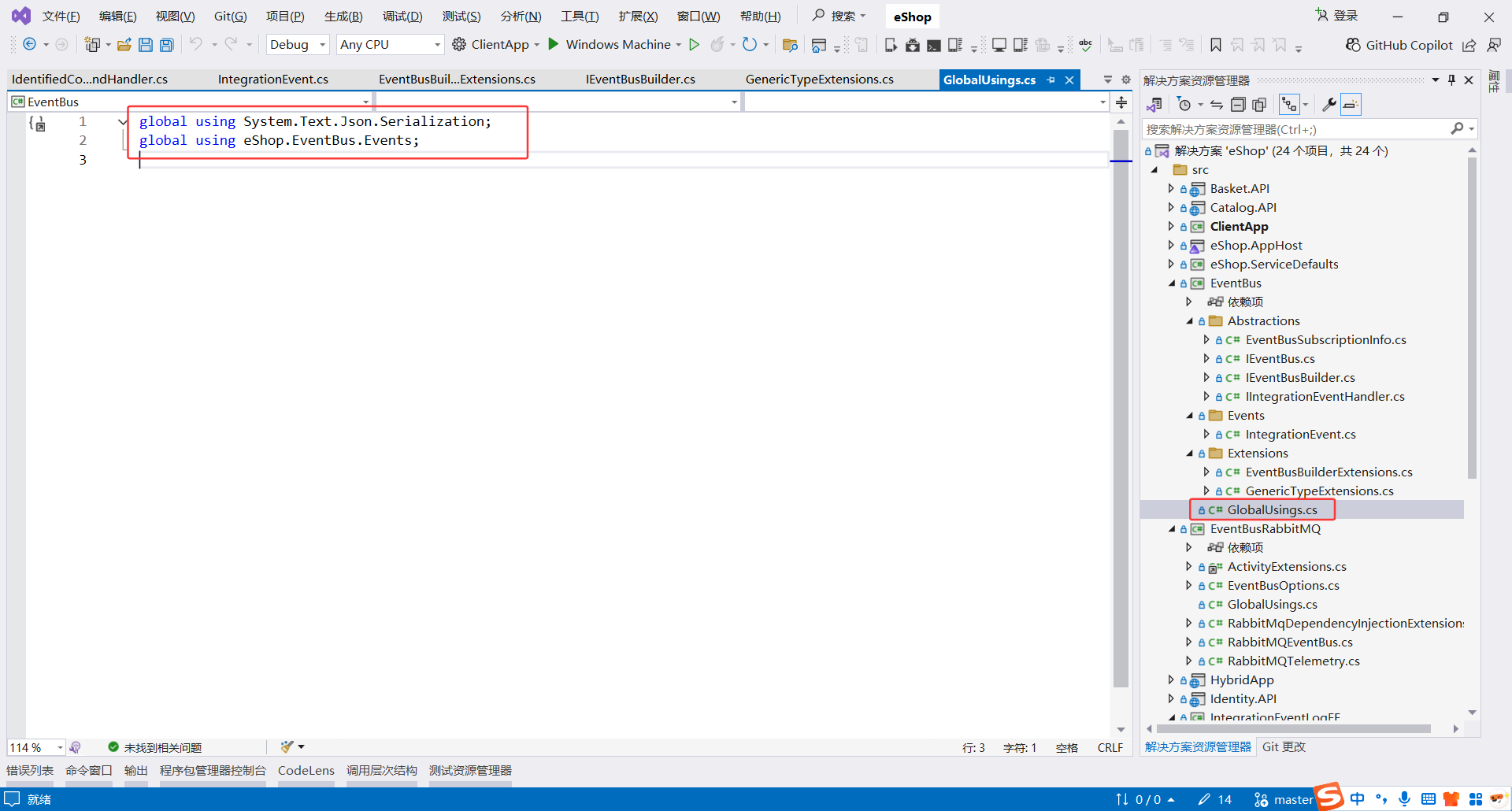This screenshot has width=1512, height=811.
Task: Collapse the EventBusRabbitMQ project node
Action: pyautogui.click(x=1171, y=529)
